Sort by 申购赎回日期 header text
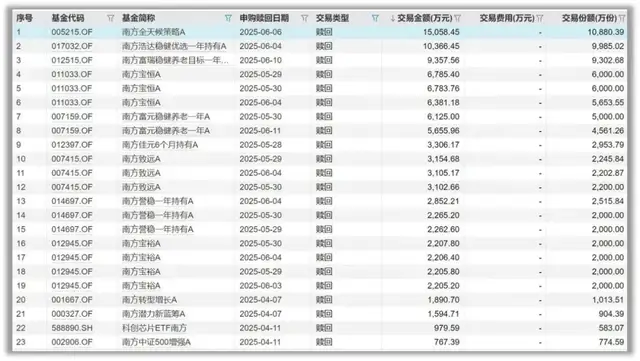The height and width of the screenshot is (361, 640). coord(264,18)
